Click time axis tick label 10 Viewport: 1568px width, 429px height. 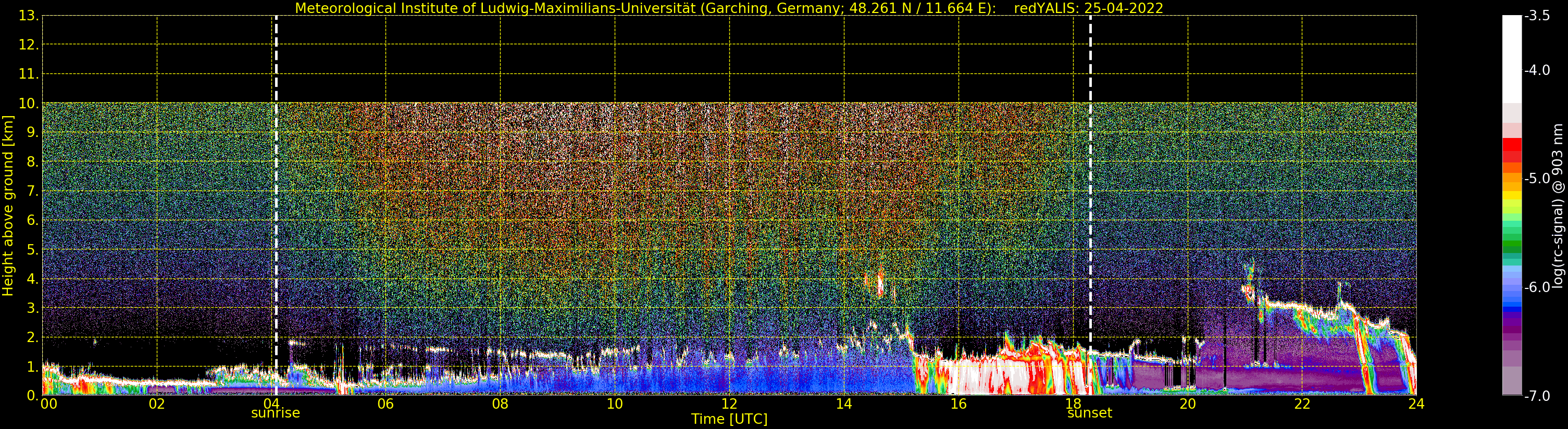(615, 404)
